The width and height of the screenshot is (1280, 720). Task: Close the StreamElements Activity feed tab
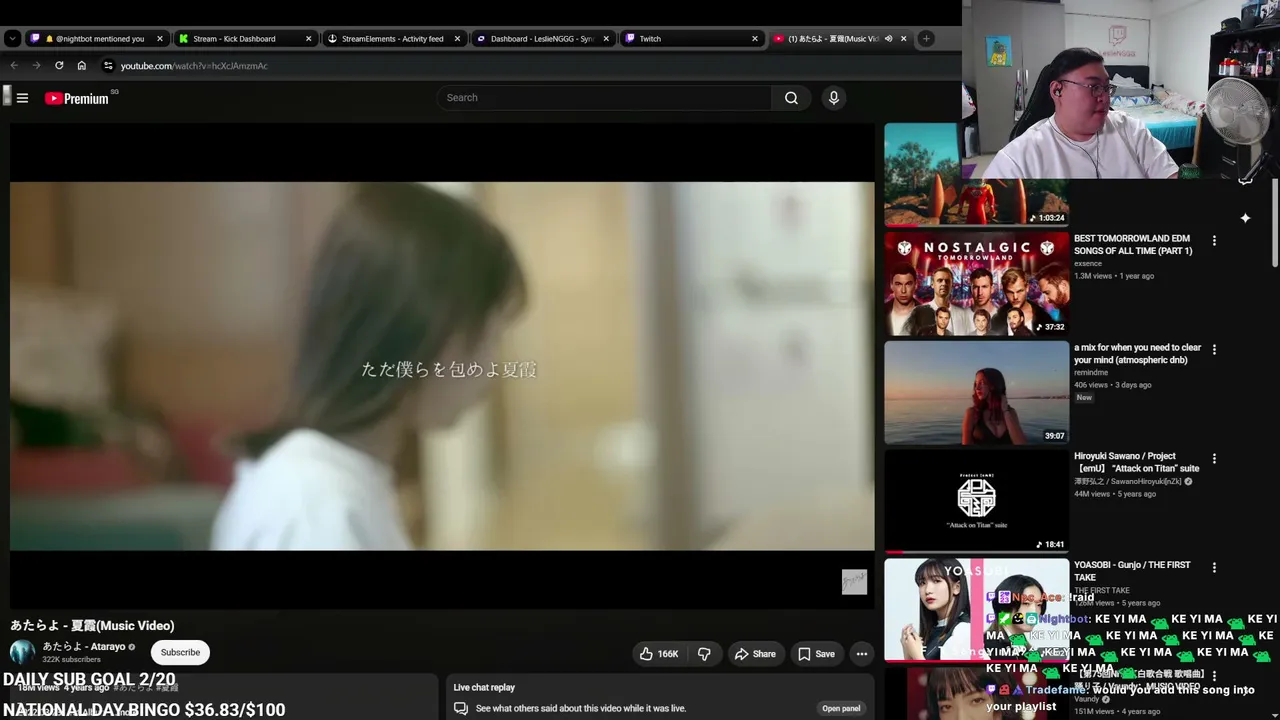click(x=457, y=39)
